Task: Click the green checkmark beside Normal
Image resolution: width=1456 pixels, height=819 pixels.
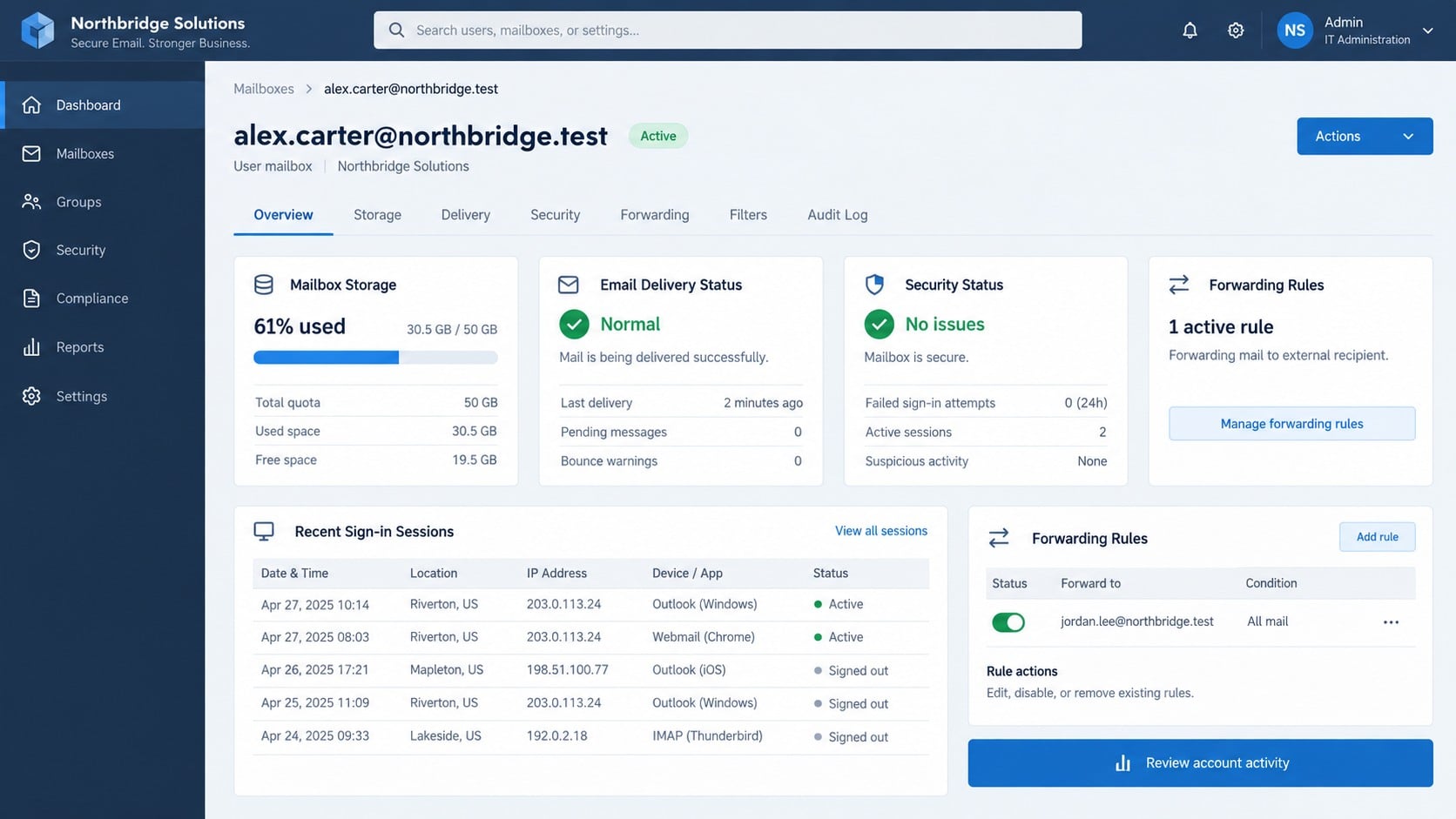Action: click(574, 325)
